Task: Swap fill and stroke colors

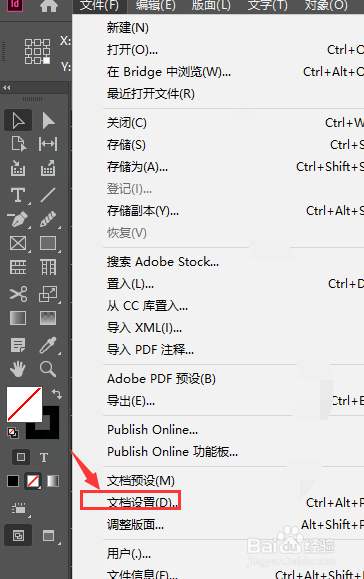Action: click(x=56, y=394)
